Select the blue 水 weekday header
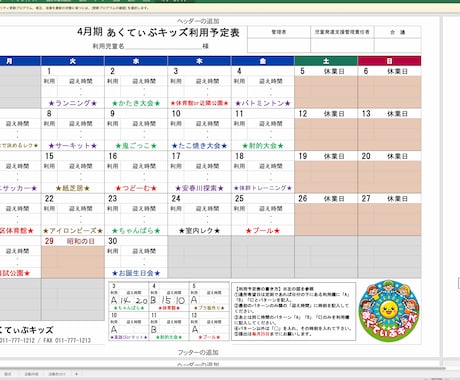The width and height of the screenshot is (460, 380). click(x=136, y=61)
